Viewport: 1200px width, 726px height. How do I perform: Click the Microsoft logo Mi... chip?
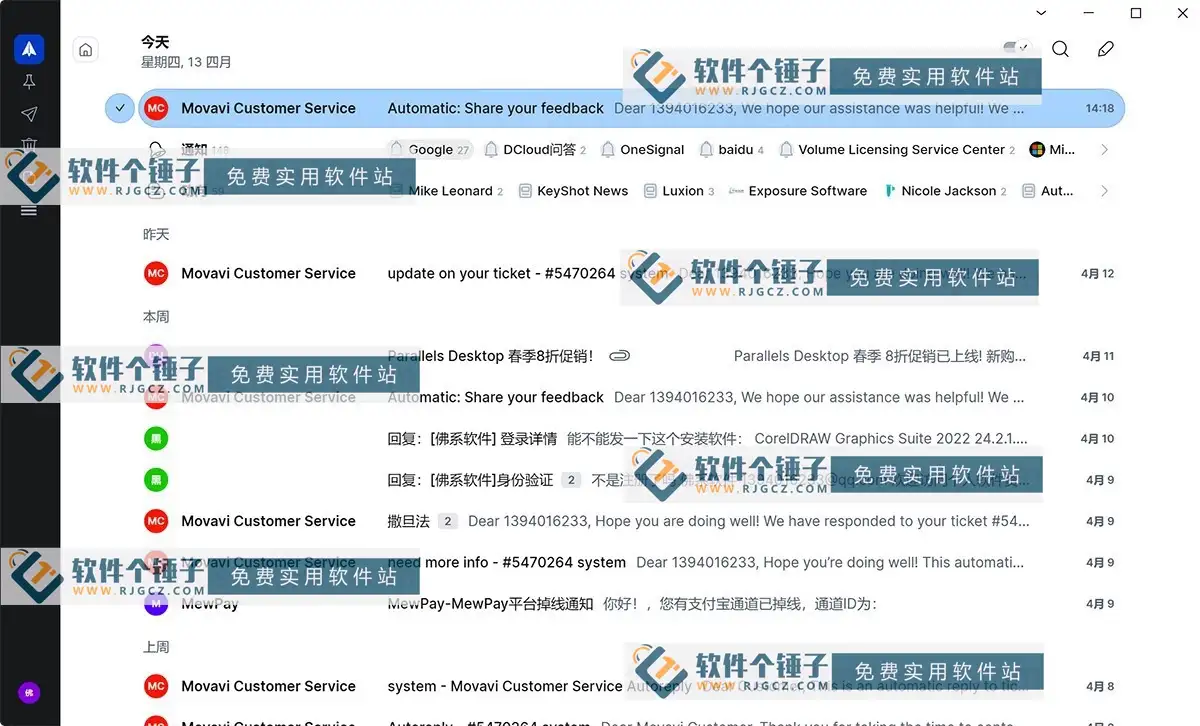(1052, 150)
